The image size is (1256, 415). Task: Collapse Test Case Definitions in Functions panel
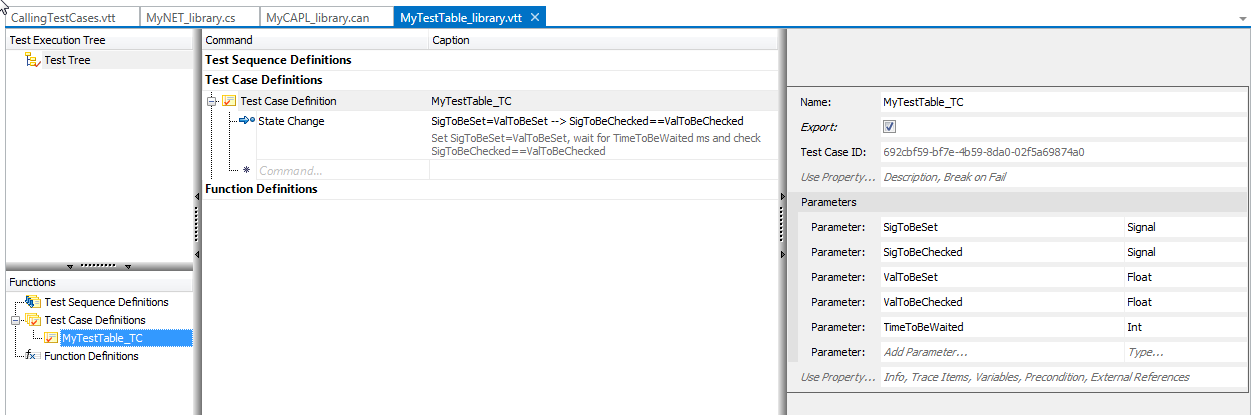tap(16, 320)
